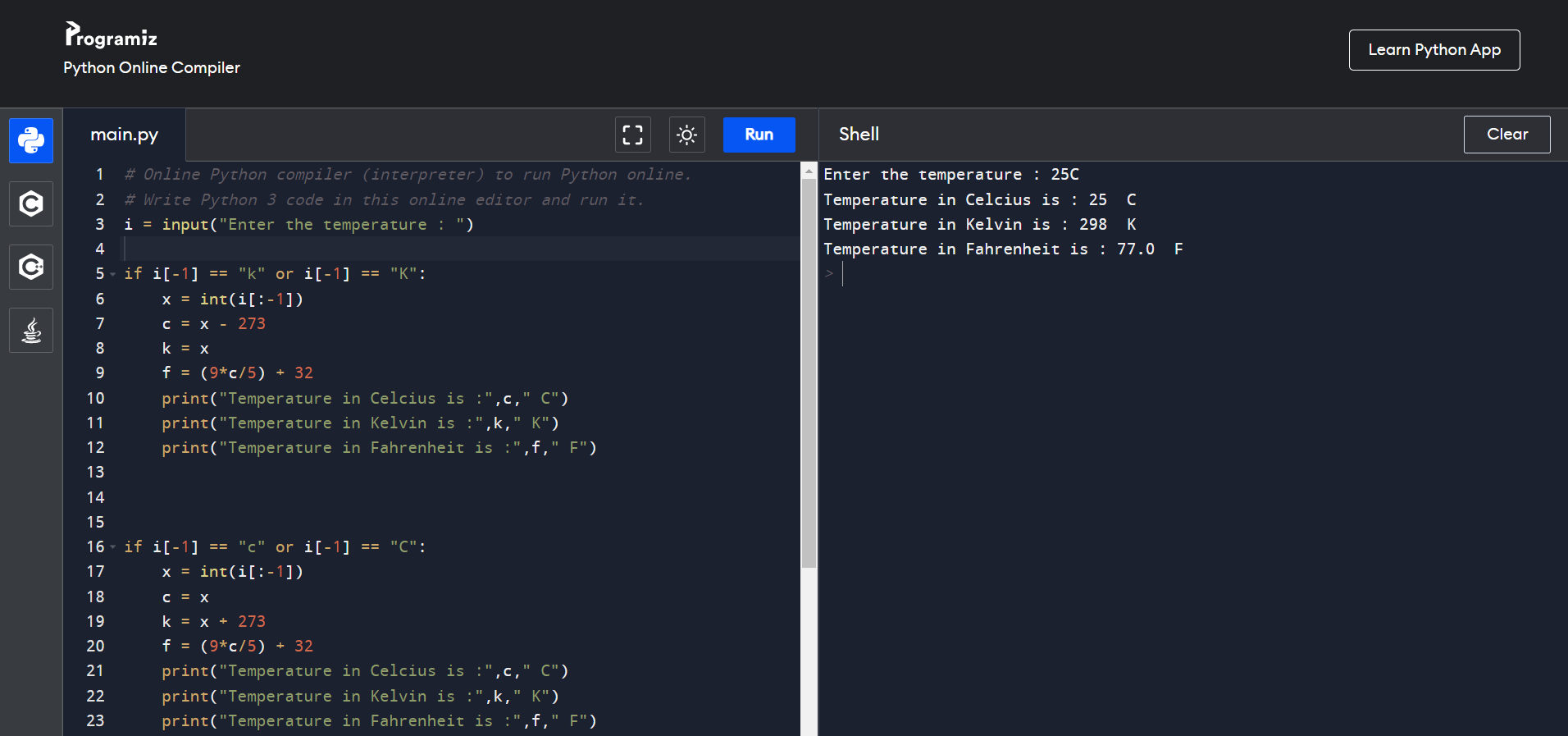Clear the Shell output

[x=1506, y=135]
